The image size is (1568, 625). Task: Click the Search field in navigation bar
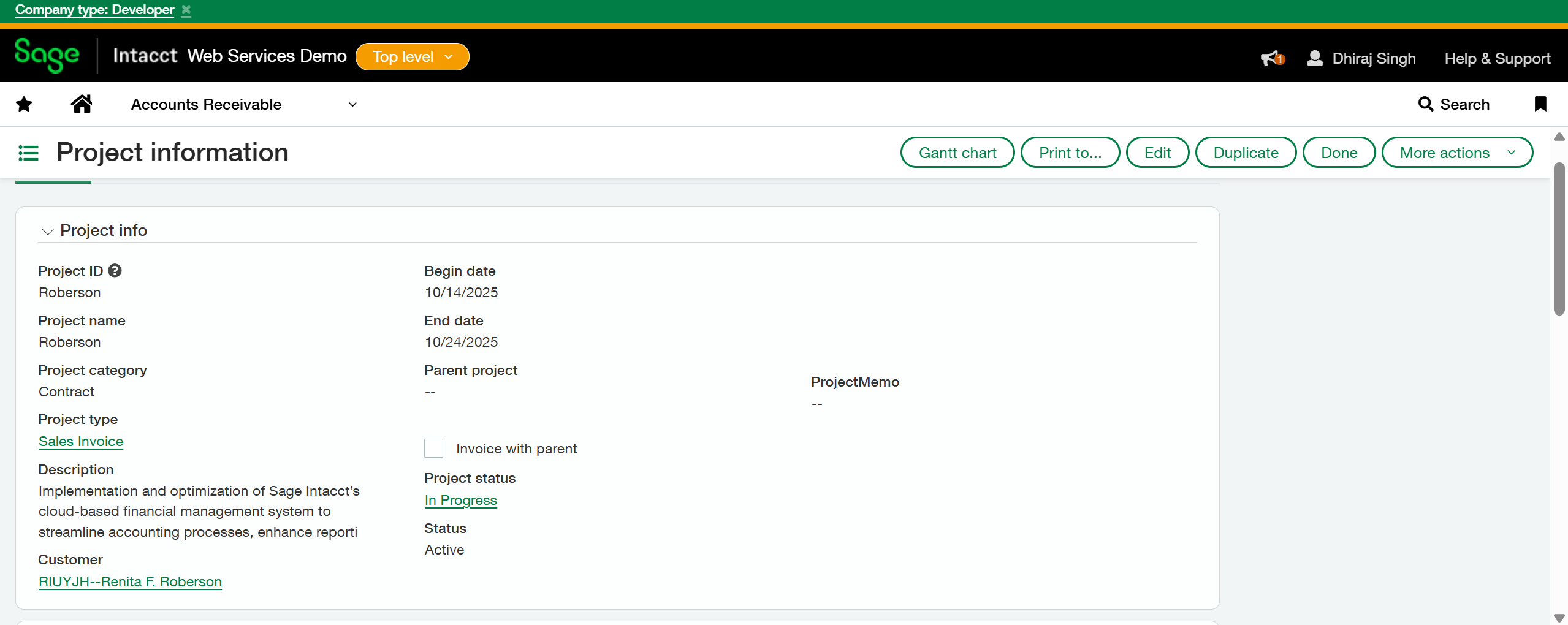tap(1453, 105)
